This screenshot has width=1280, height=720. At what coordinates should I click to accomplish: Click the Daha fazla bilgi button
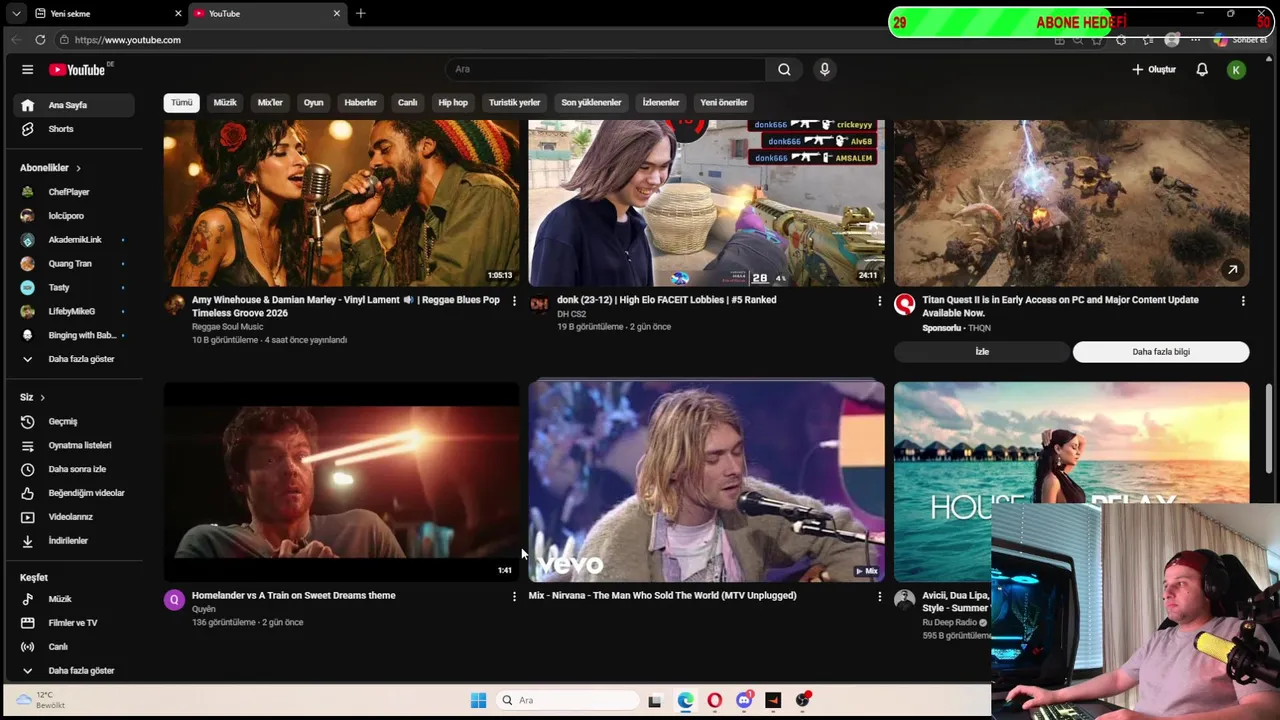(1161, 352)
